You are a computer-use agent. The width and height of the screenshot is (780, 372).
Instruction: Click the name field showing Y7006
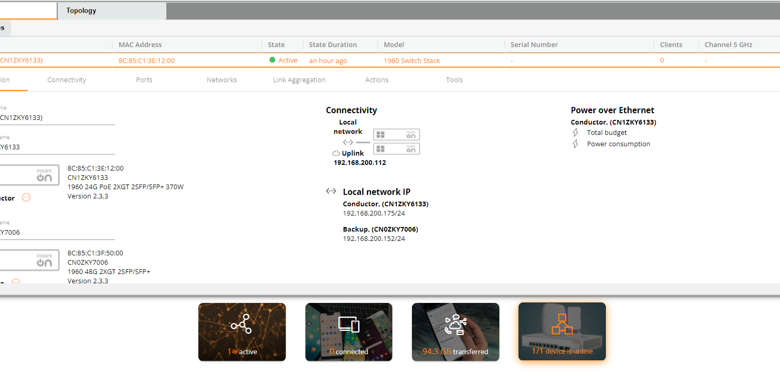click(57, 232)
